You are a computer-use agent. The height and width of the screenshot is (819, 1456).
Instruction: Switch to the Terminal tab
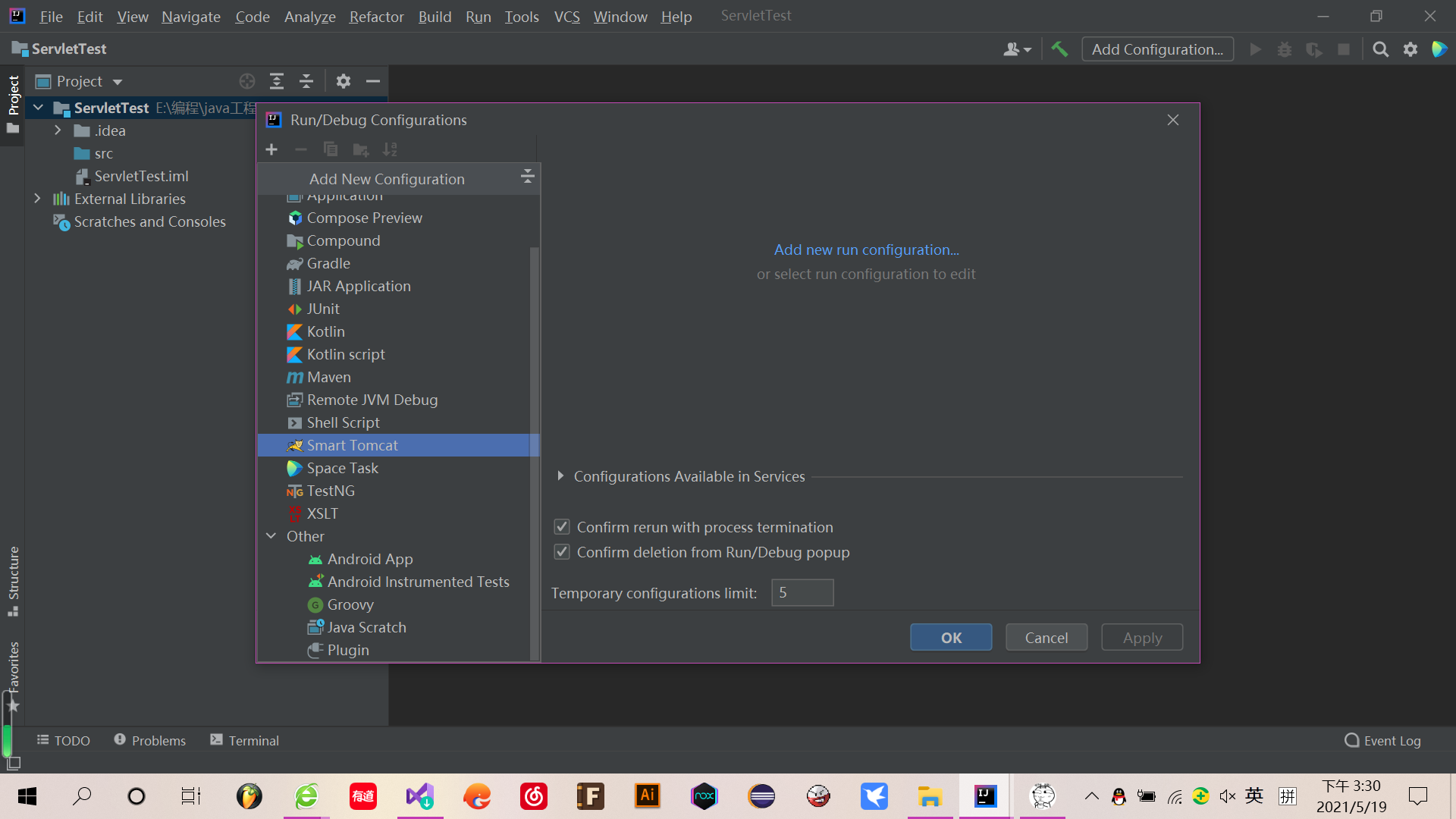tap(244, 740)
